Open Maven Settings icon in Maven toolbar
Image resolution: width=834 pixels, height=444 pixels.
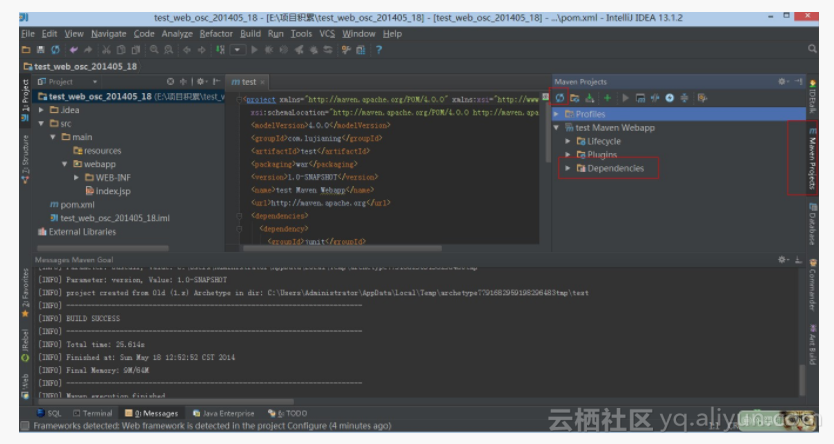coord(702,98)
